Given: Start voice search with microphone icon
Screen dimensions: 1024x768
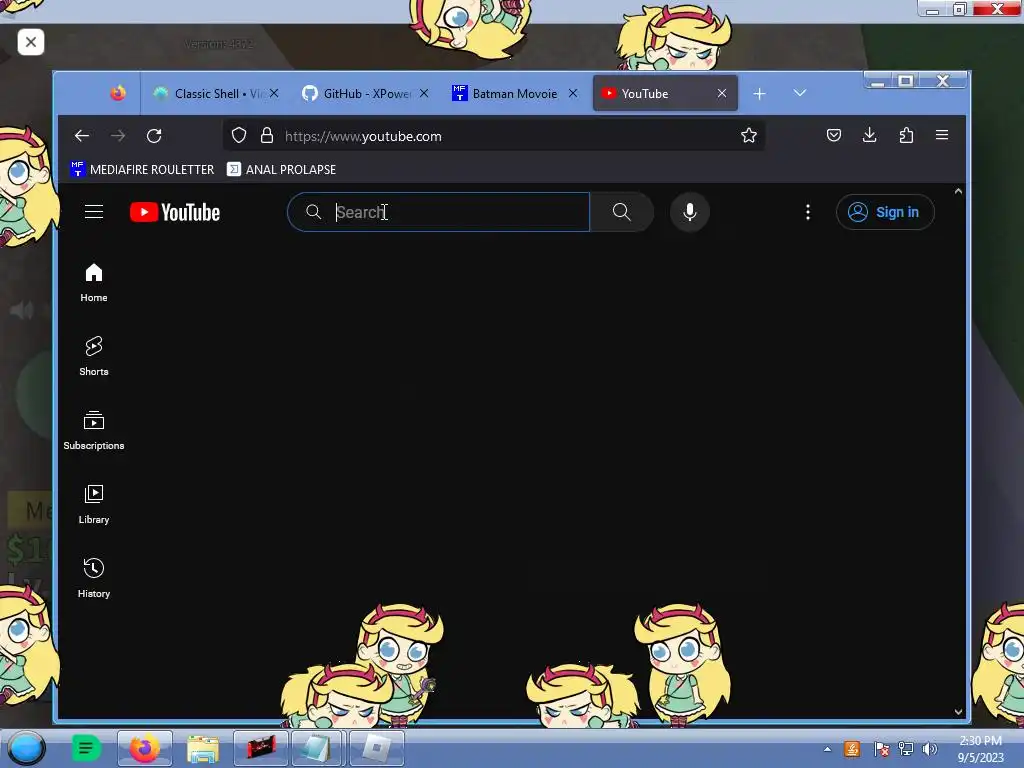Looking at the screenshot, I should [690, 212].
